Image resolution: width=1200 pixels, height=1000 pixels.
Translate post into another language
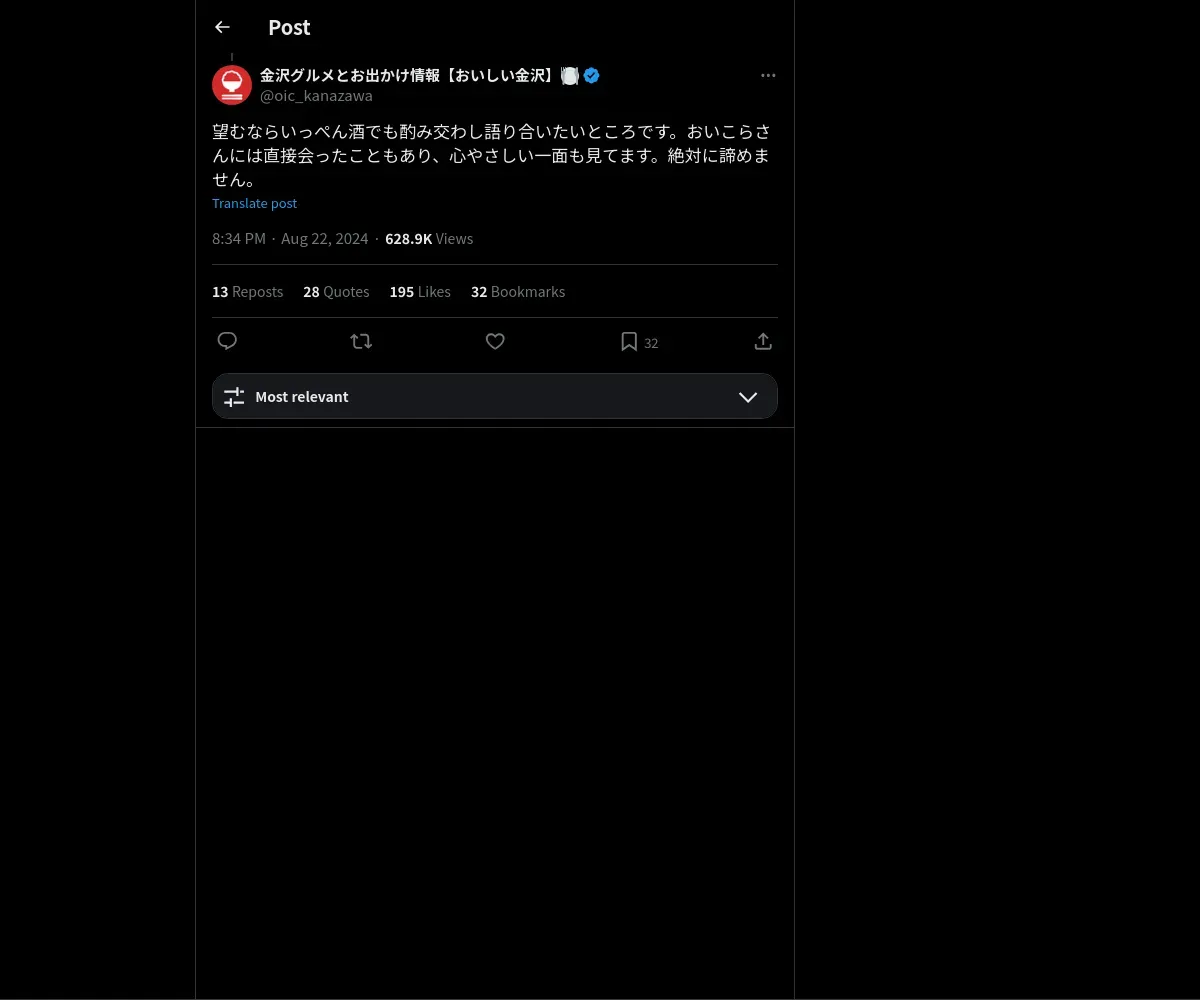[x=254, y=203]
